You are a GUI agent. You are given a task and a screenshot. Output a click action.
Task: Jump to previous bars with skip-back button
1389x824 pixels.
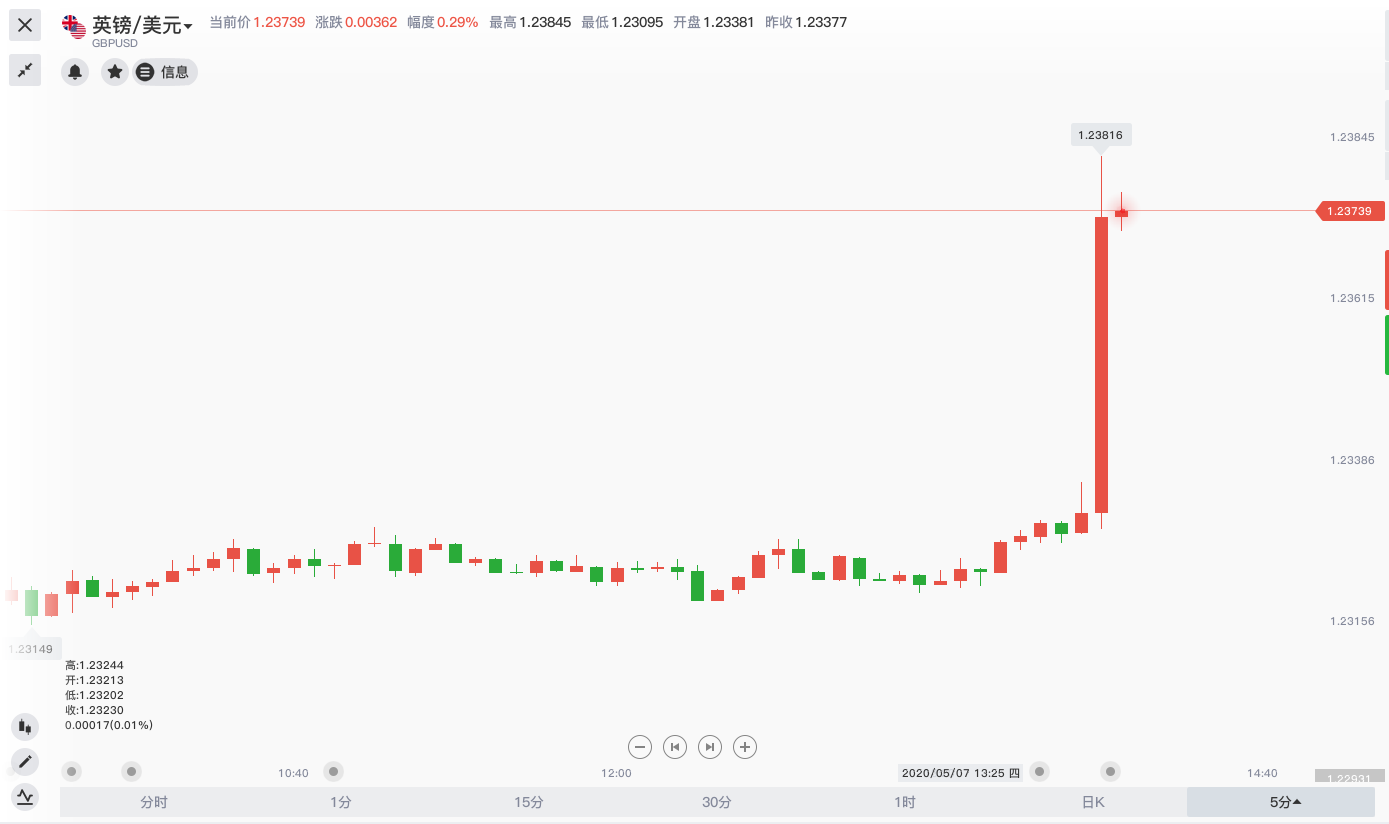[x=675, y=747]
